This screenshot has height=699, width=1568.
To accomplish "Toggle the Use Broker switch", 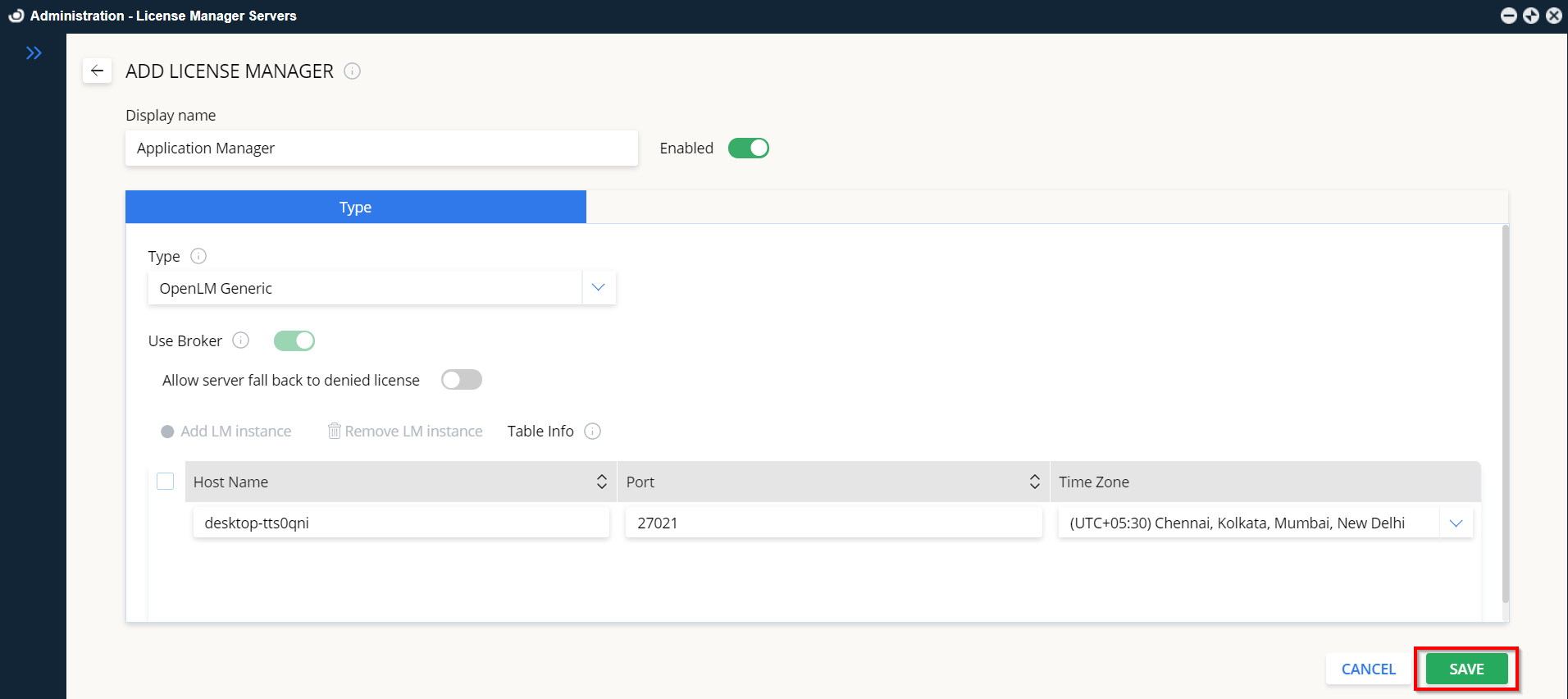I will point(294,340).
